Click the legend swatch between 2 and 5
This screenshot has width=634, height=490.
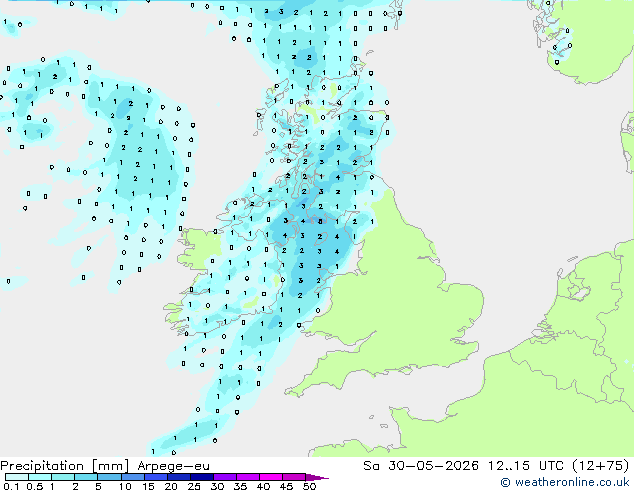86,477
